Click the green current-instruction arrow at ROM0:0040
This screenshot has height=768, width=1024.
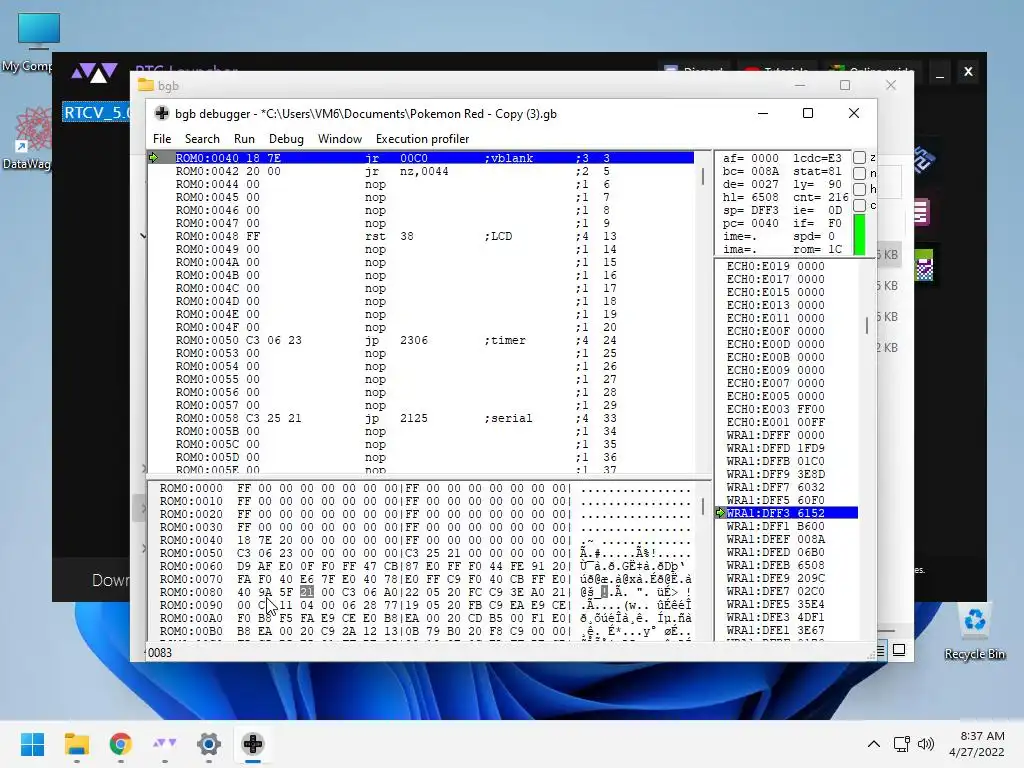tap(153, 157)
